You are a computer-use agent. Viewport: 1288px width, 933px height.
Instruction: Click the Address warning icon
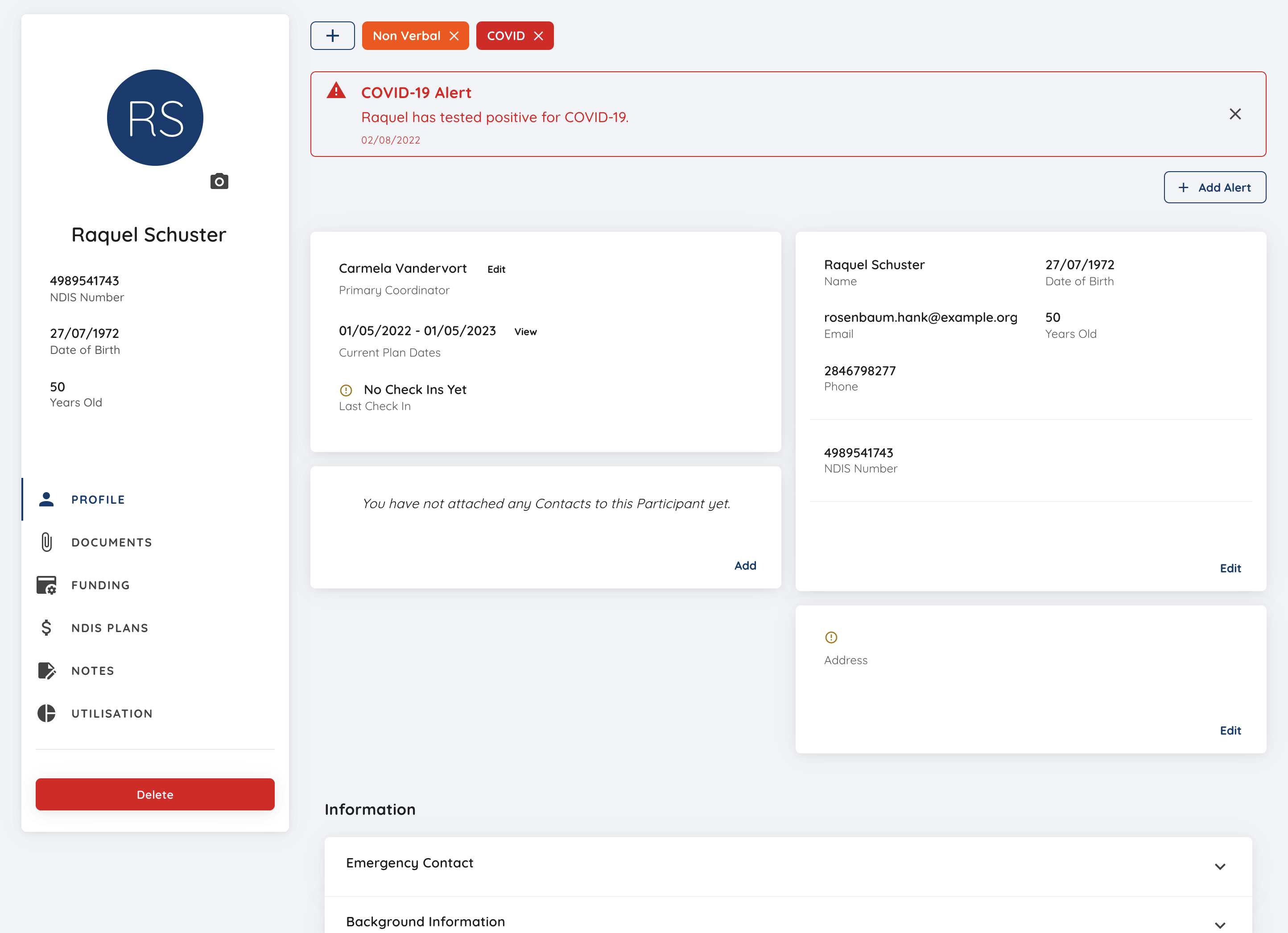(831, 637)
